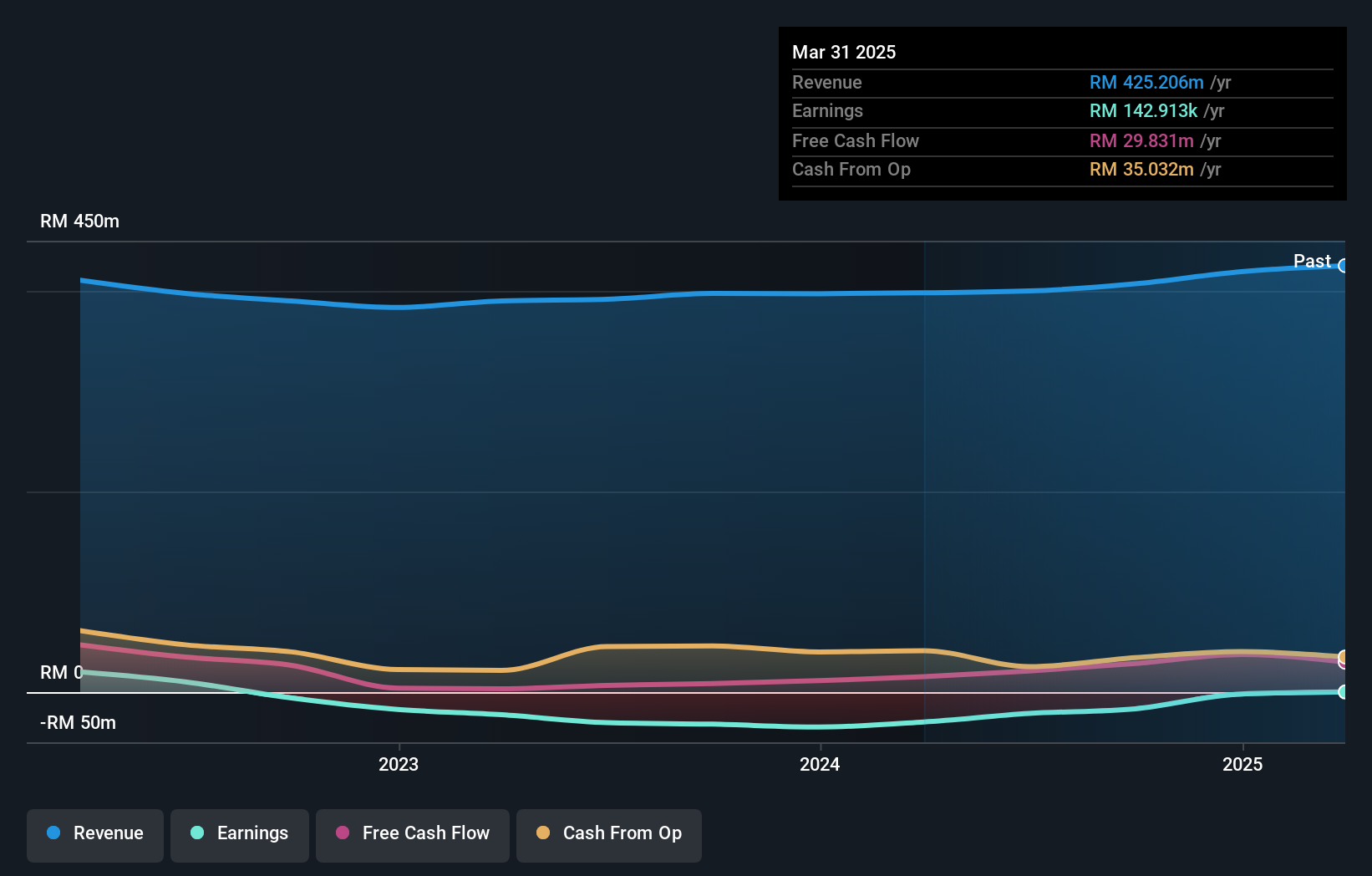The width and height of the screenshot is (1372, 876).
Task: Toggle the Earnings legend button
Action: tap(240, 835)
